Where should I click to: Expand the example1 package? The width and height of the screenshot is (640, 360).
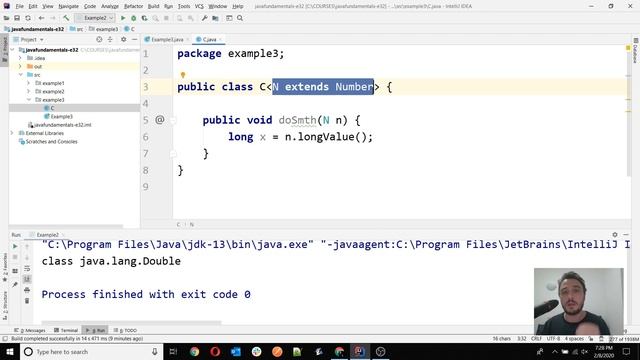pos(29,83)
